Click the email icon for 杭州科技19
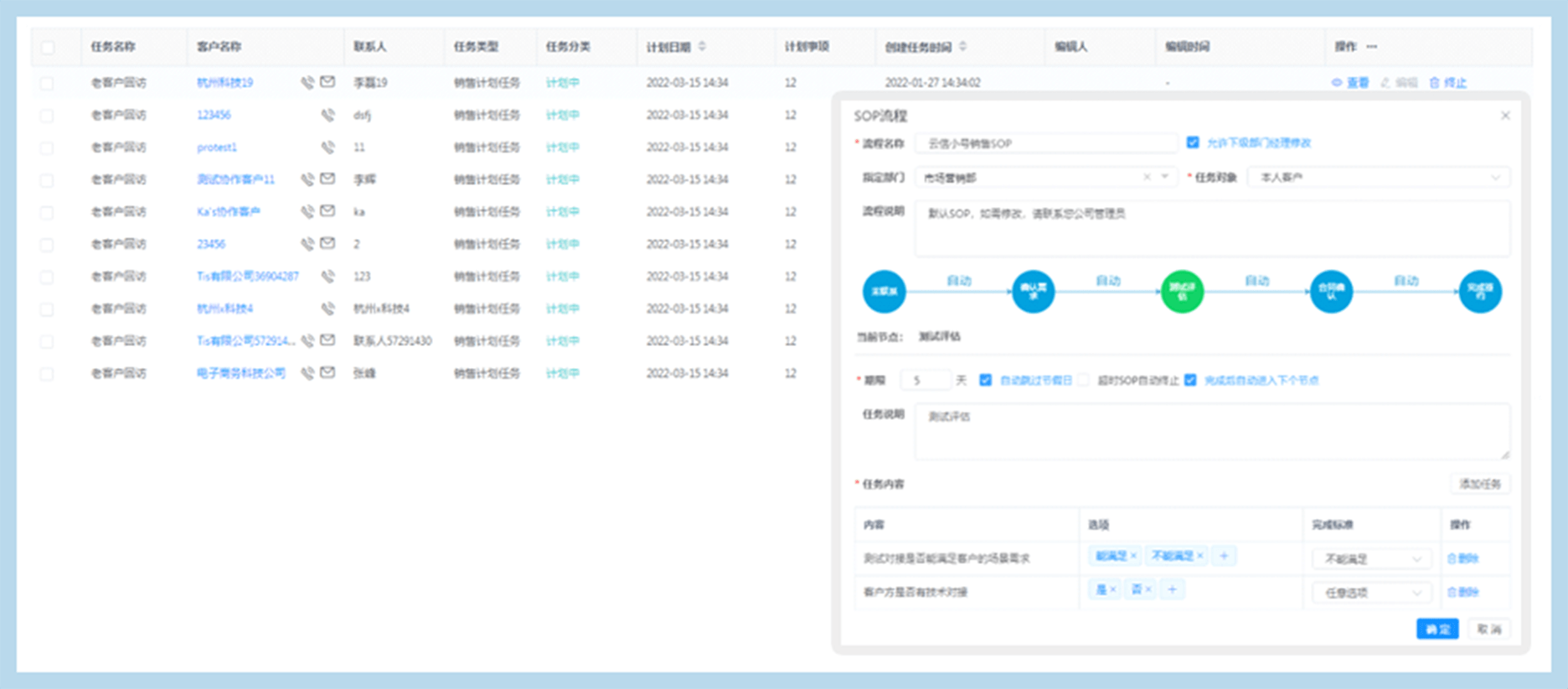The image size is (1568, 689). (328, 82)
